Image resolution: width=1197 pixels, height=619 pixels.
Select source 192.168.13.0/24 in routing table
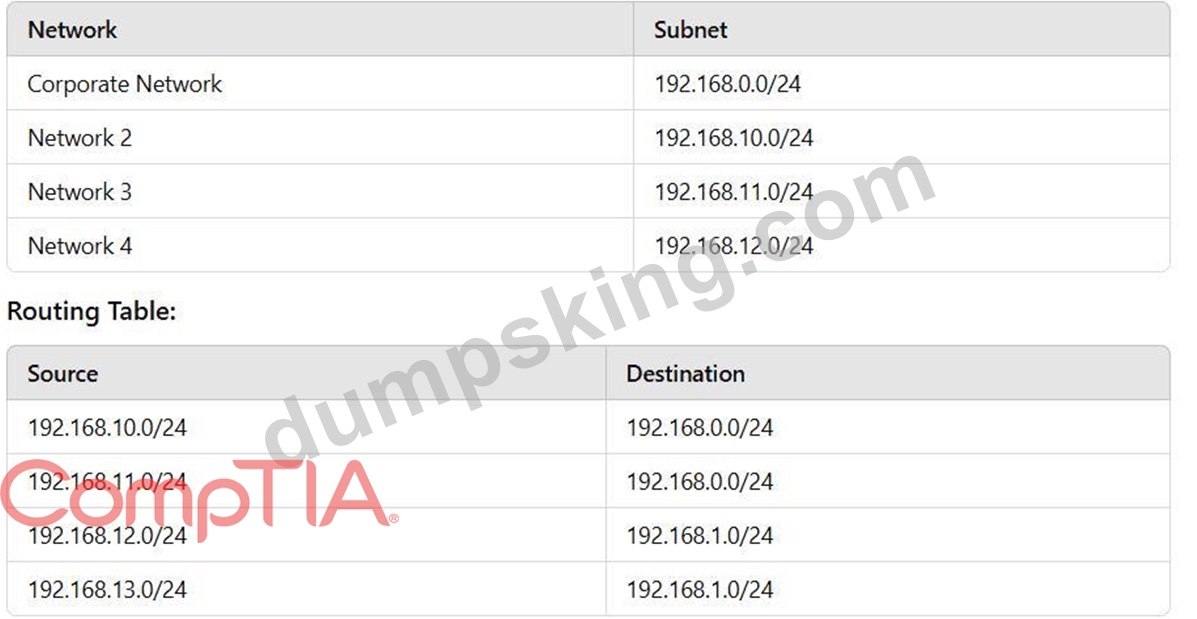pos(107,589)
